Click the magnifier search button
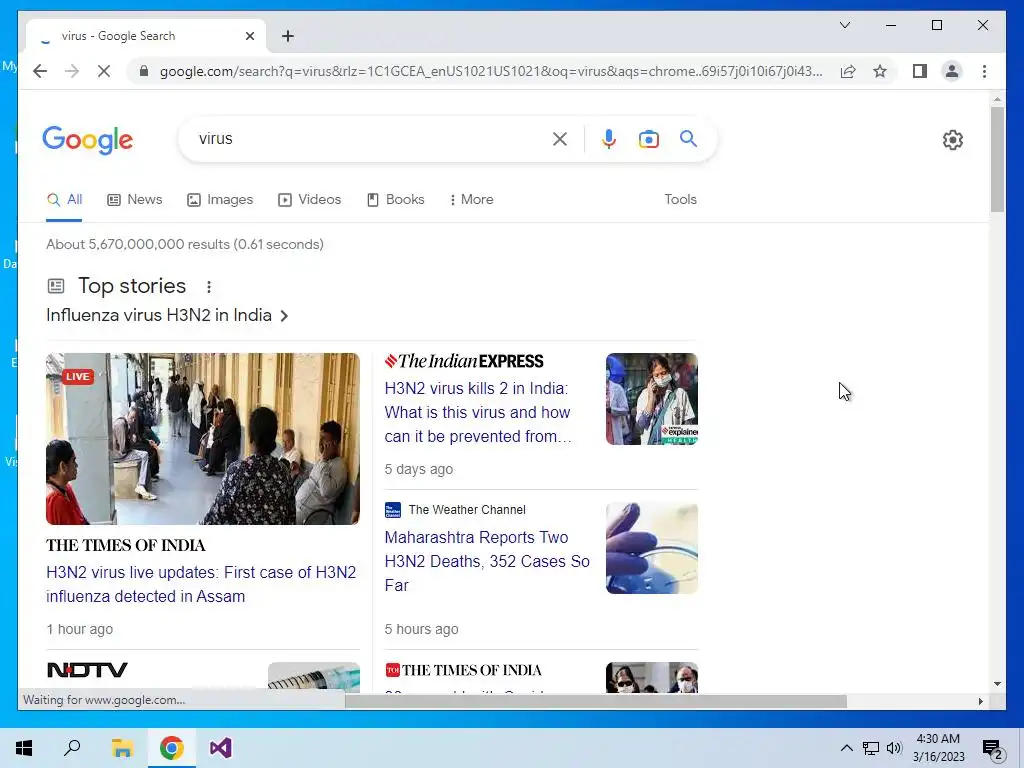Screen dimensions: 1024x768 pyautogui.click(x=688, y=138)
